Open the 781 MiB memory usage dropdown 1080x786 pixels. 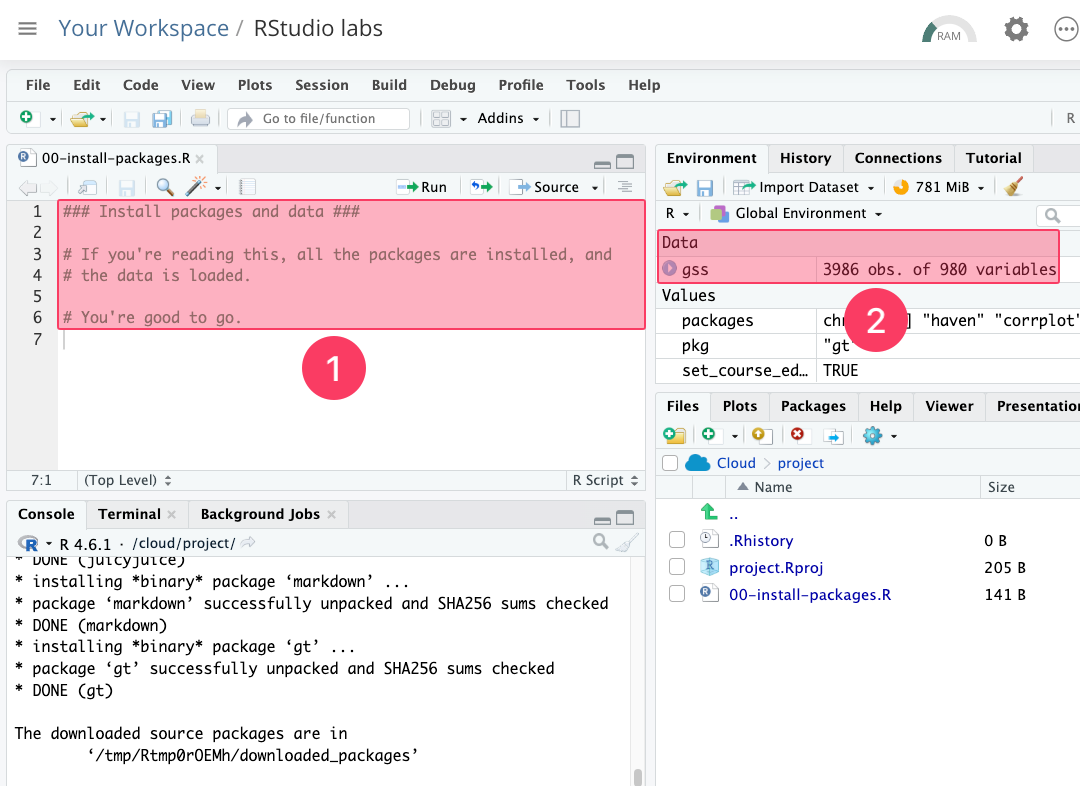pos(939,187)
